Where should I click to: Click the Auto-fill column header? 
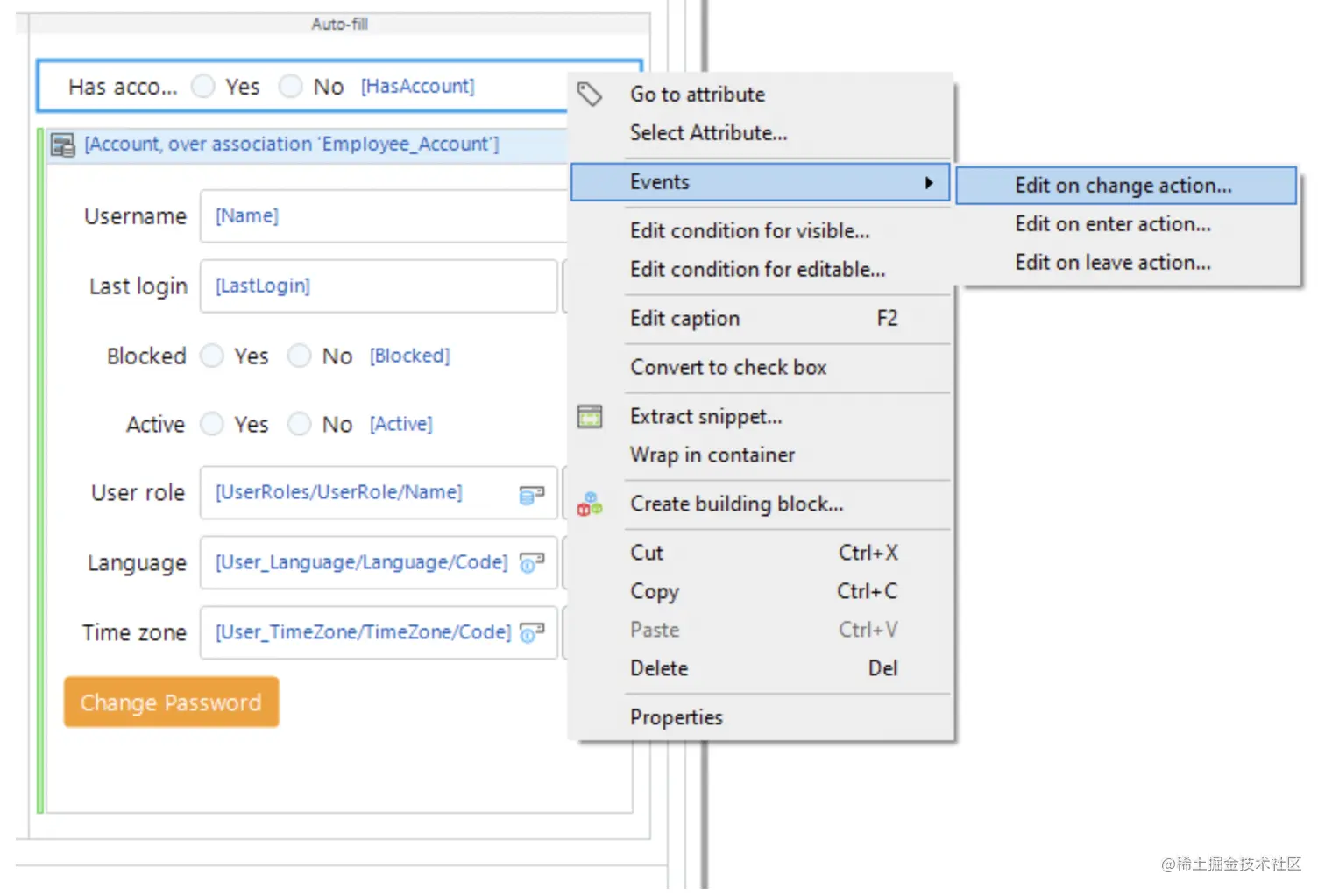click(x=339, y=25)
